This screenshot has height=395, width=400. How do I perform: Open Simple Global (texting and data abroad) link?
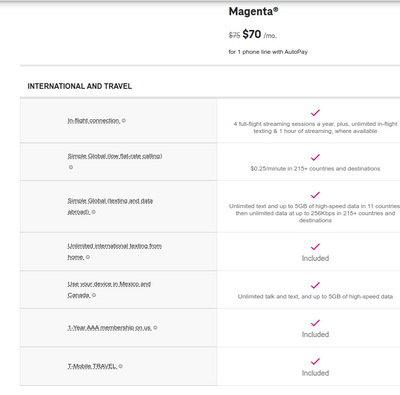click(110, 206)
